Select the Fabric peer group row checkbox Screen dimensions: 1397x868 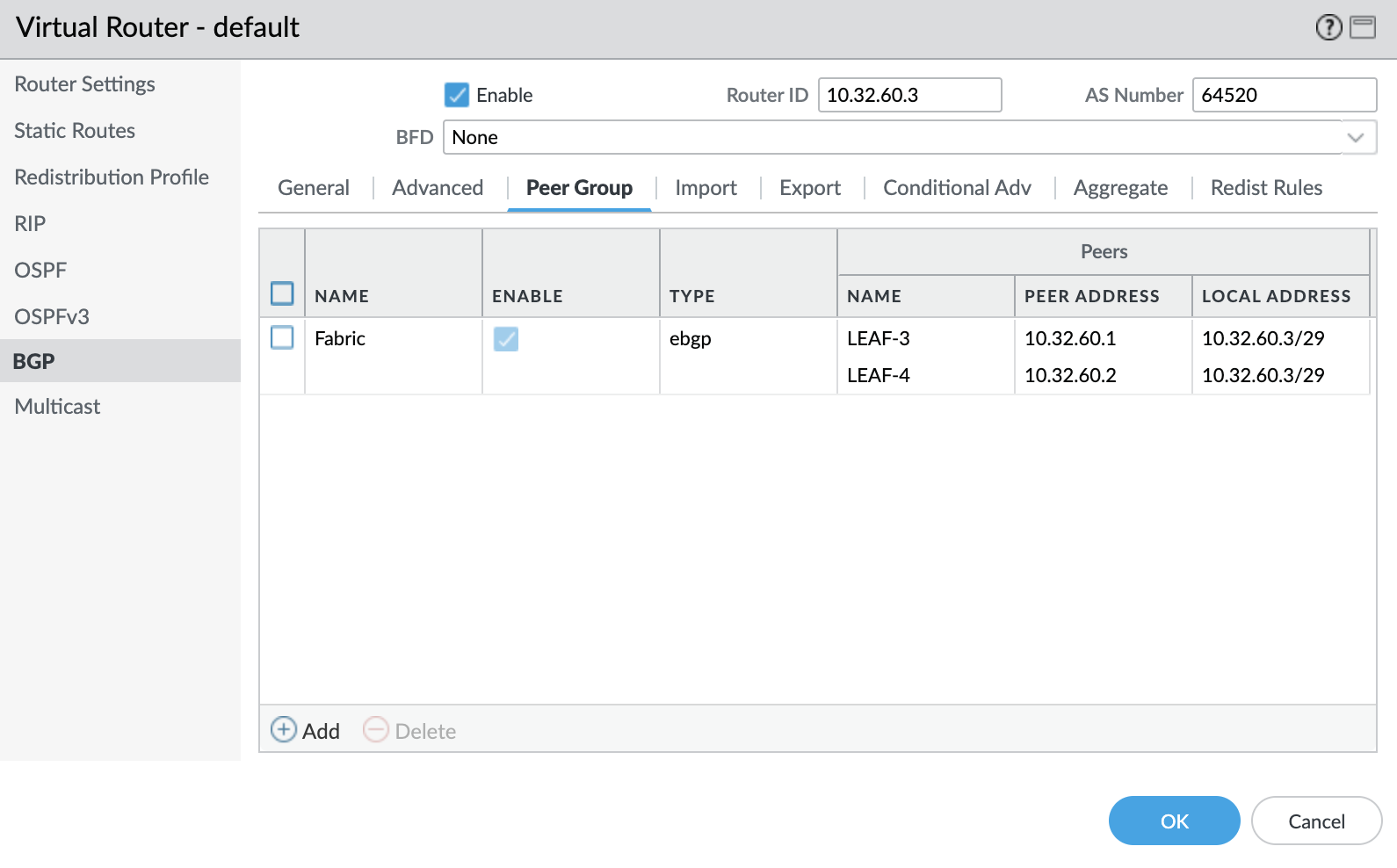coord(282,337)
